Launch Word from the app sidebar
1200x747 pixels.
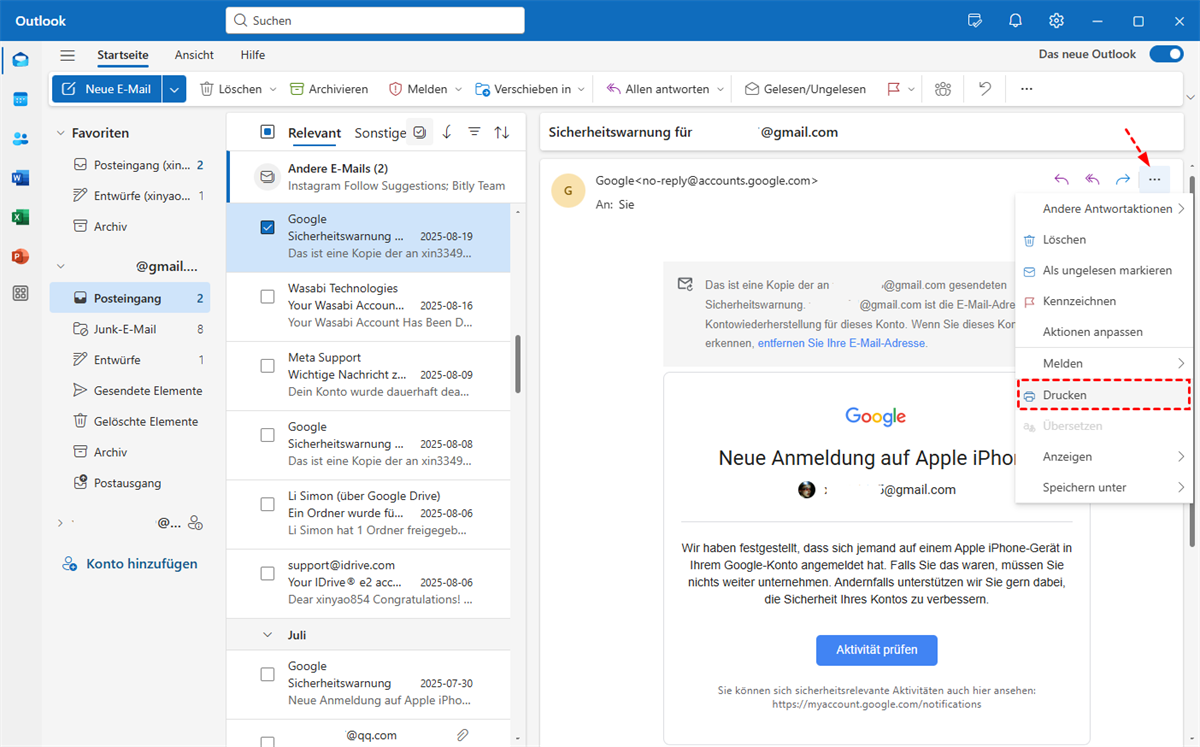click(20, 178)
